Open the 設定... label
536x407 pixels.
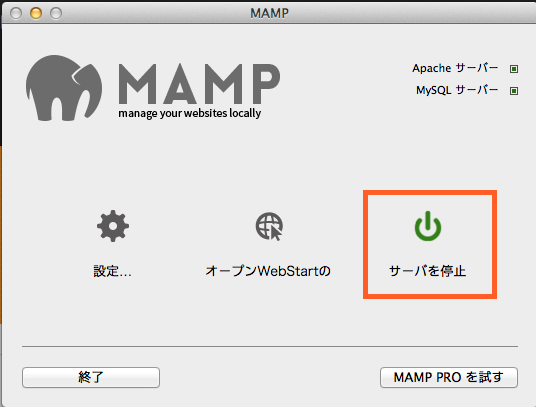click(x=112, y=271)
